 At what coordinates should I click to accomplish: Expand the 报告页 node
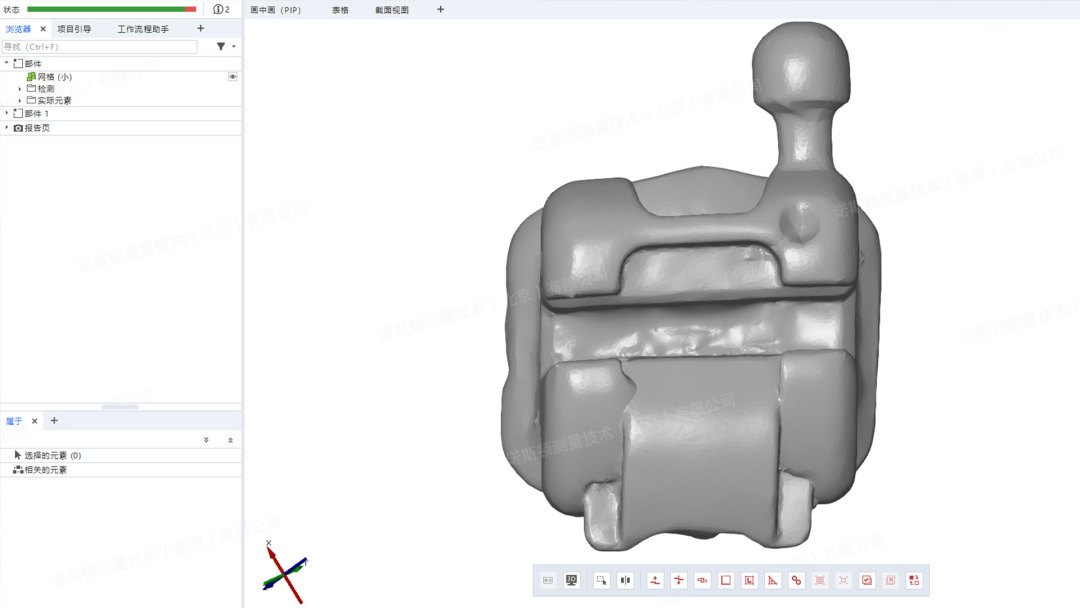[x=7, y=128]
